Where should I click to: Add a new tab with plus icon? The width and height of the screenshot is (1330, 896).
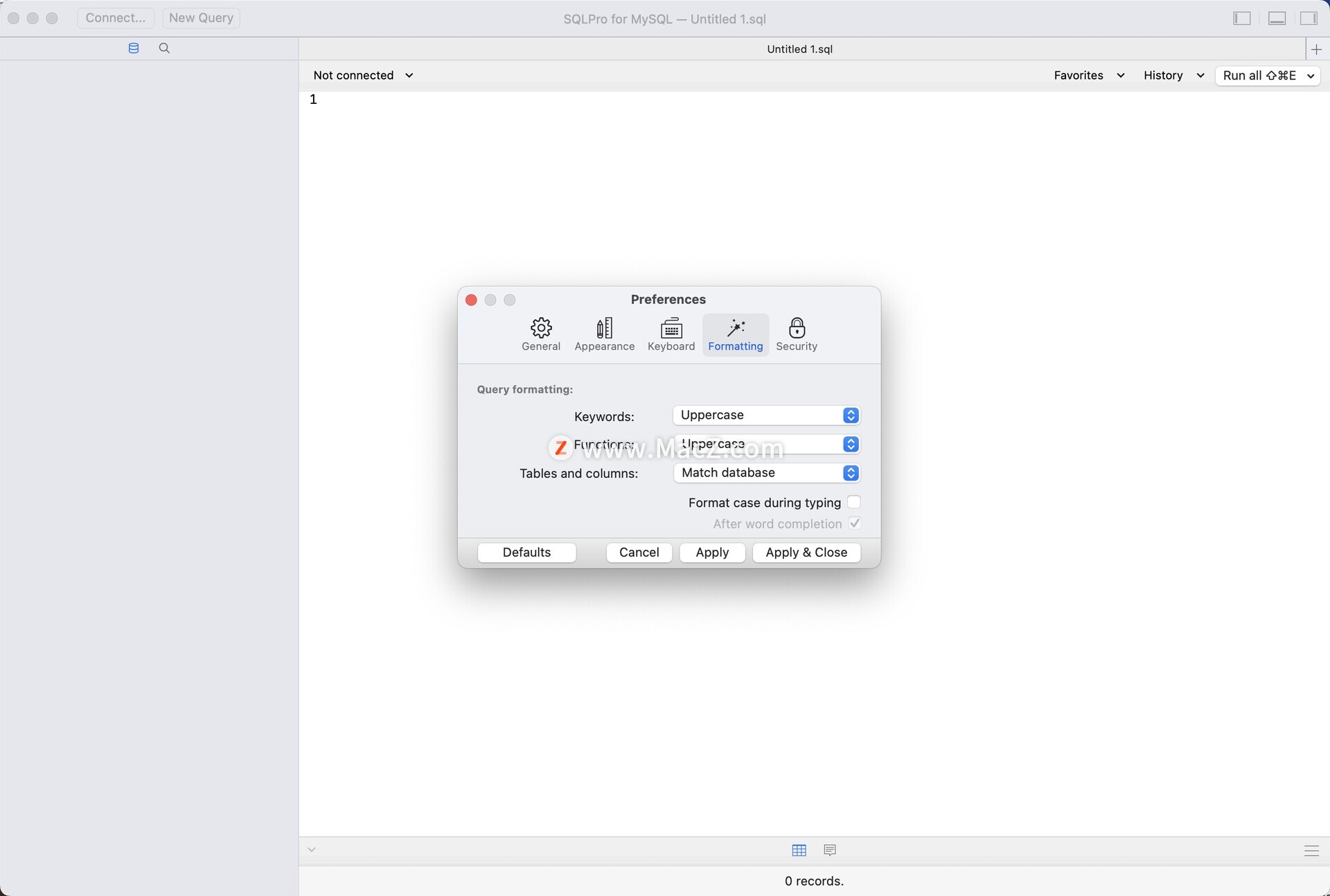click(1317, 49)
